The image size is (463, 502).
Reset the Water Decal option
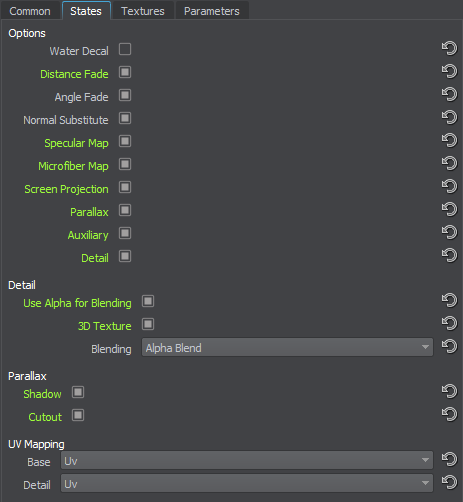point(449,48)
